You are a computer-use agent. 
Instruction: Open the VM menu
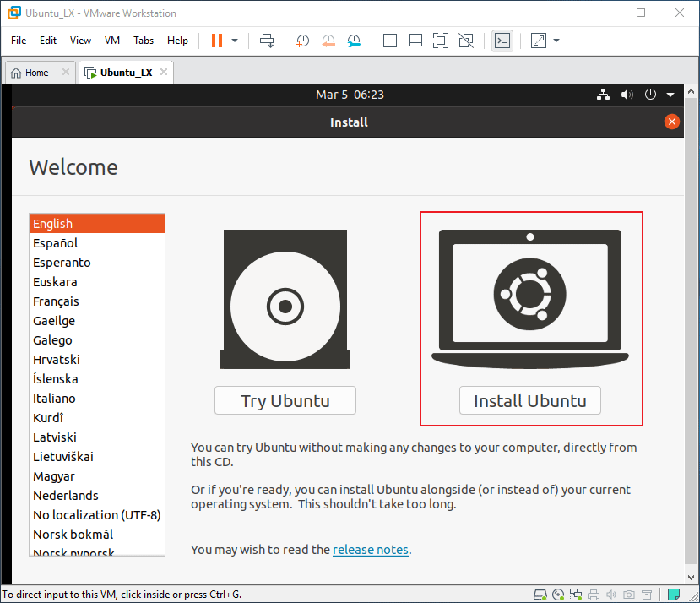(112, 41)
